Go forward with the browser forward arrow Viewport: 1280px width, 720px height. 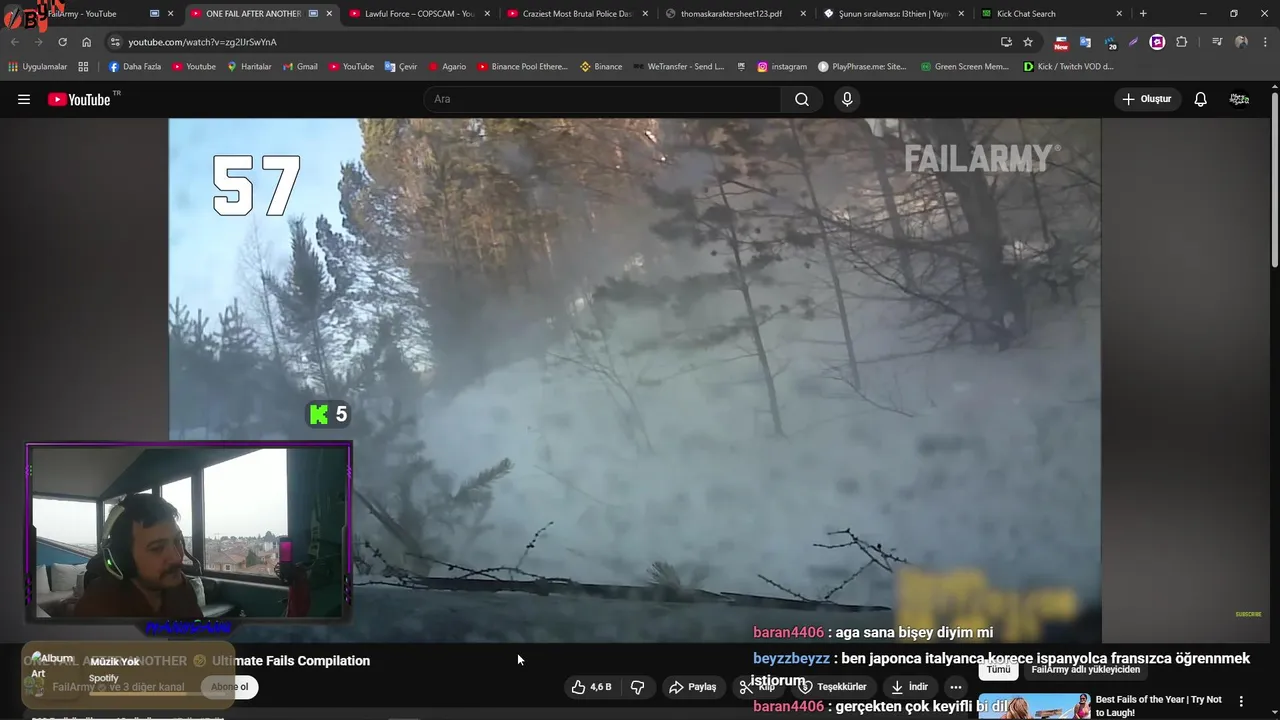click(38, 42)
